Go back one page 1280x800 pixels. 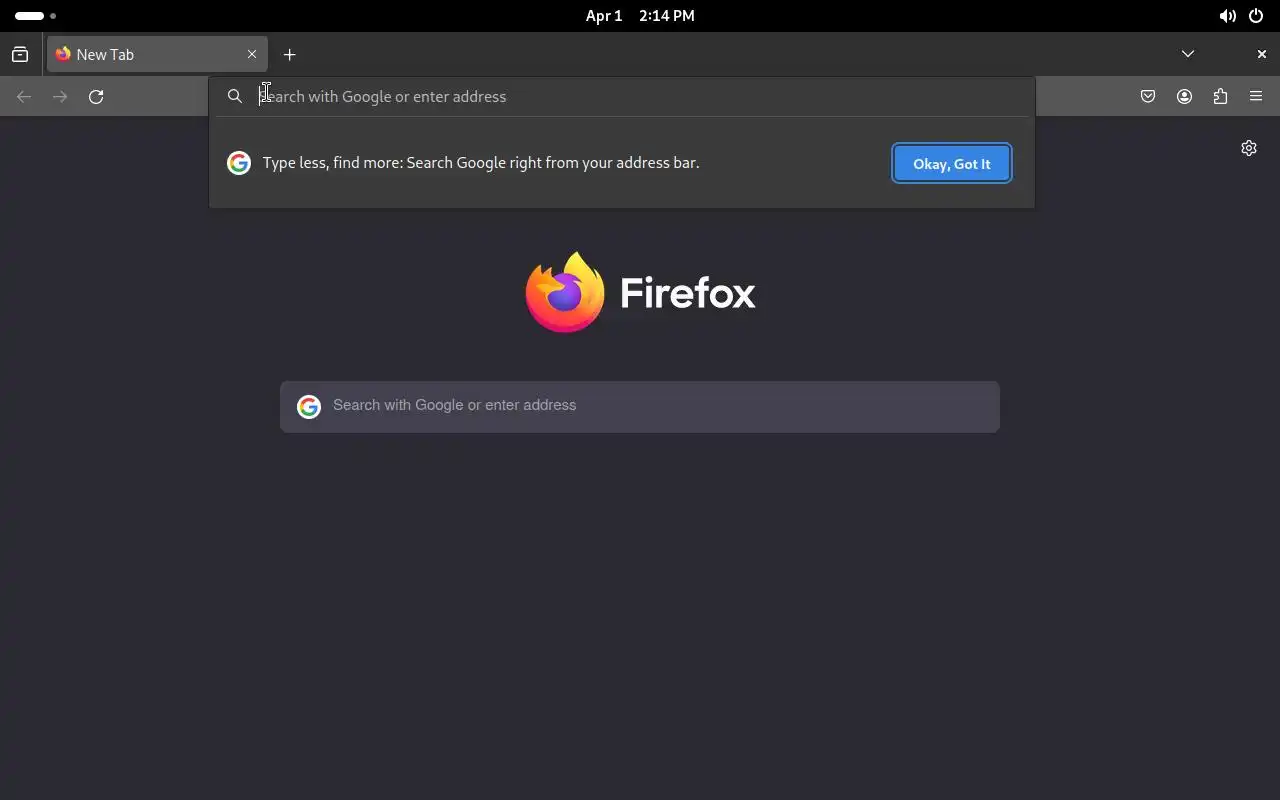(24, 97)
